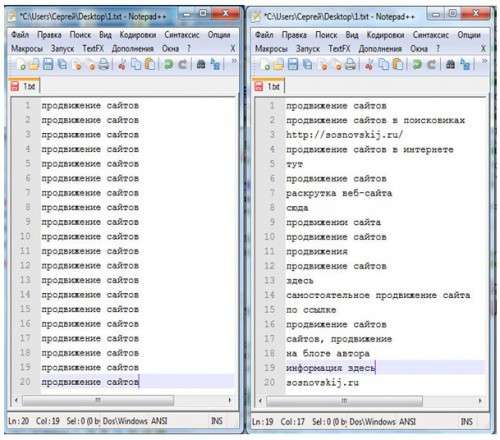Click Redo arrow in right Notepad++ window

pos(431,64)
